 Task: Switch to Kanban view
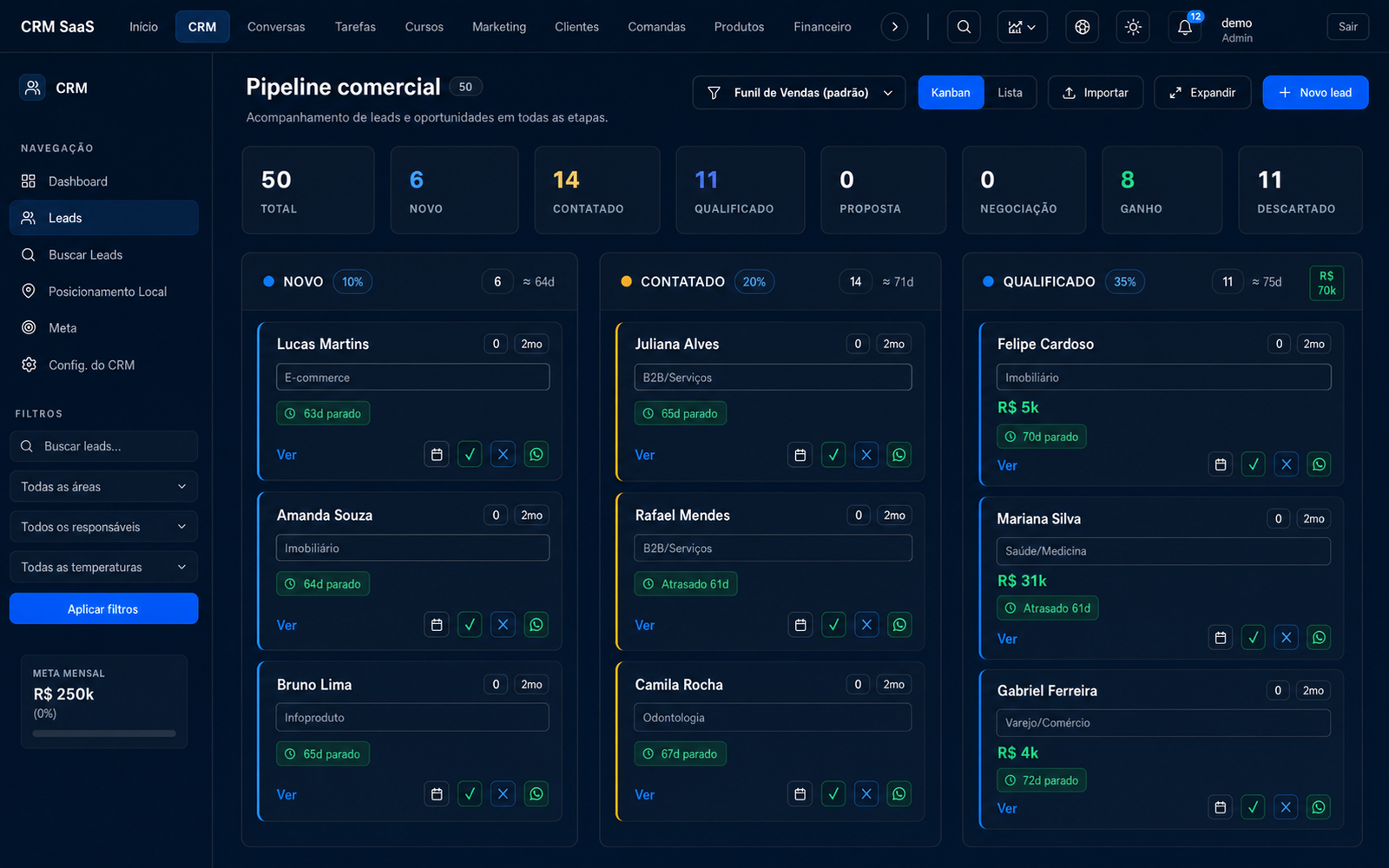[x=951, y=93]
